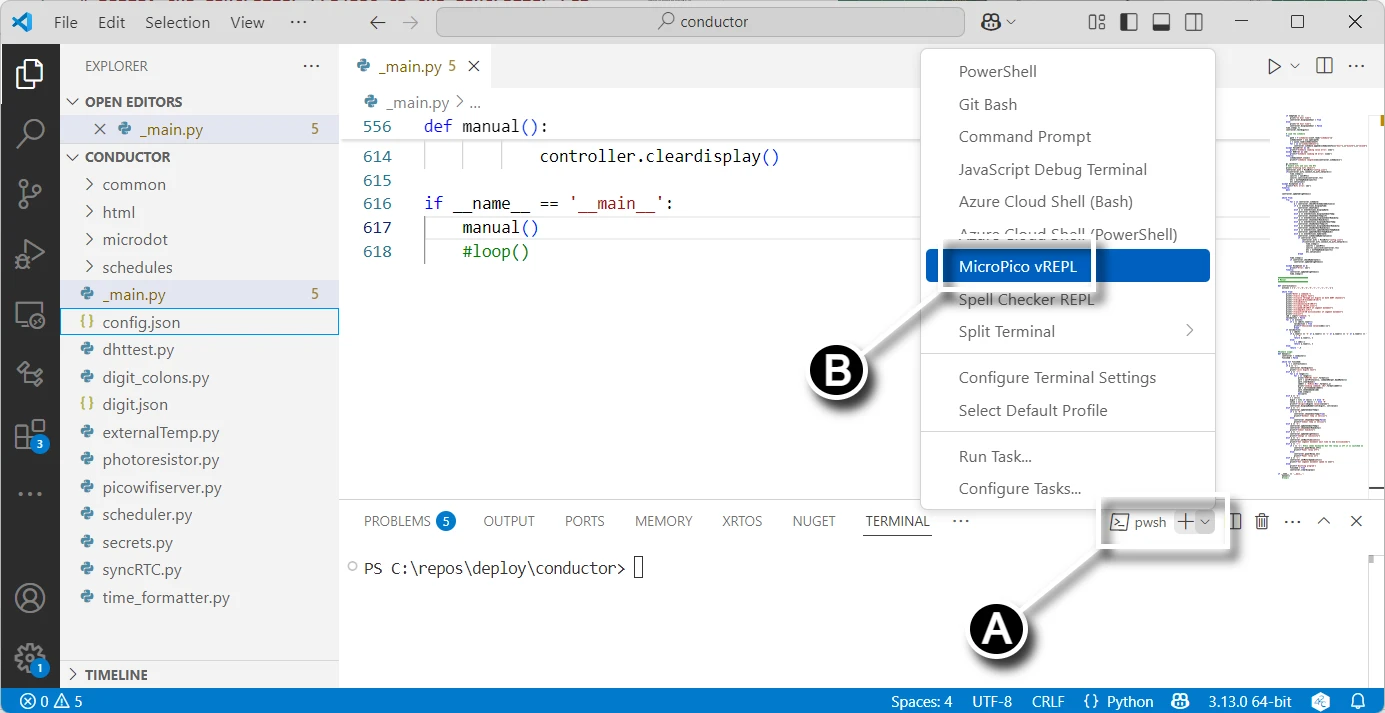Open Source Control view
1385x713 pixels.
tap(30, 194)
